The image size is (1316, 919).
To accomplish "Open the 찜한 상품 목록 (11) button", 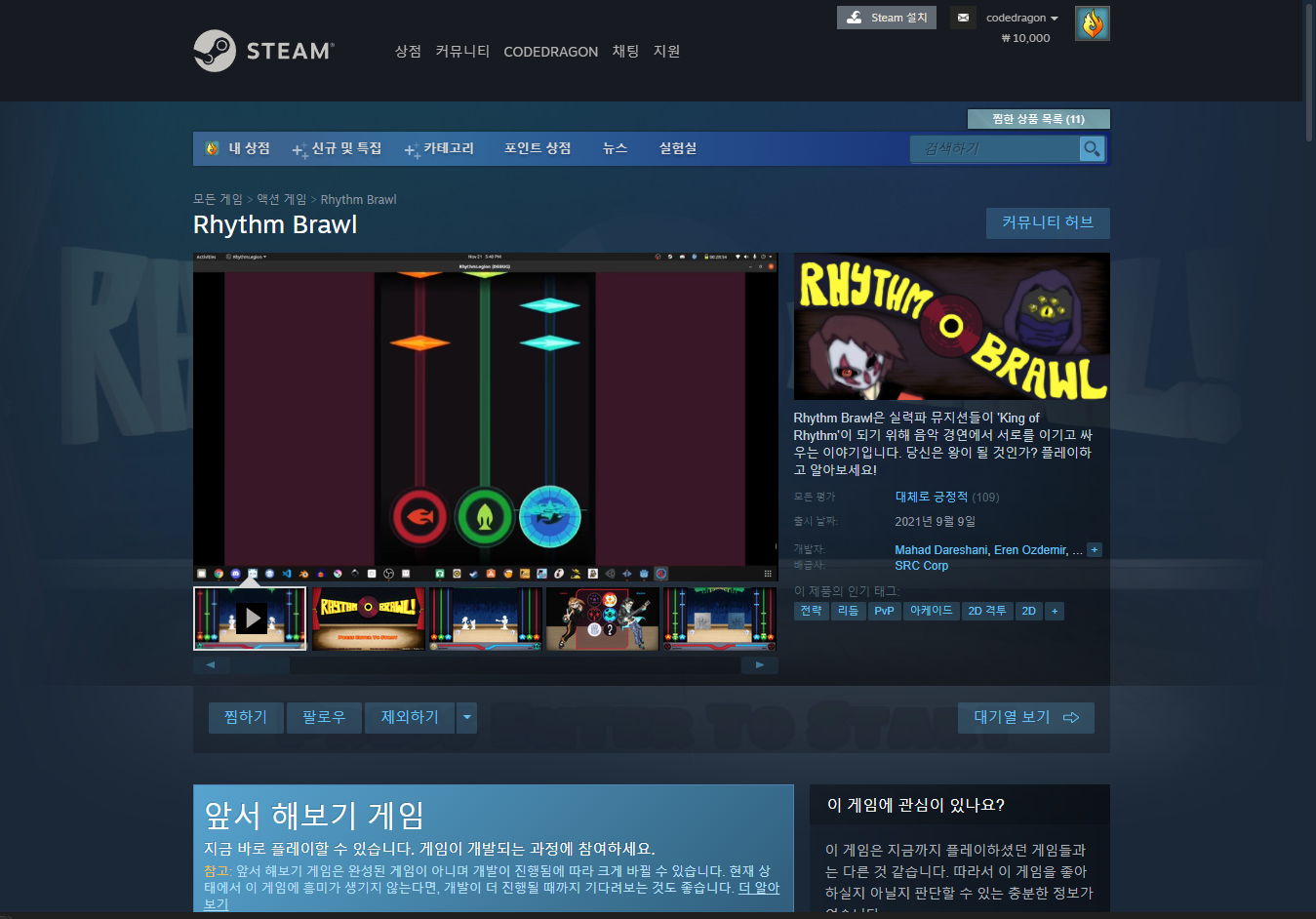I will click(x=1038, y=119).
